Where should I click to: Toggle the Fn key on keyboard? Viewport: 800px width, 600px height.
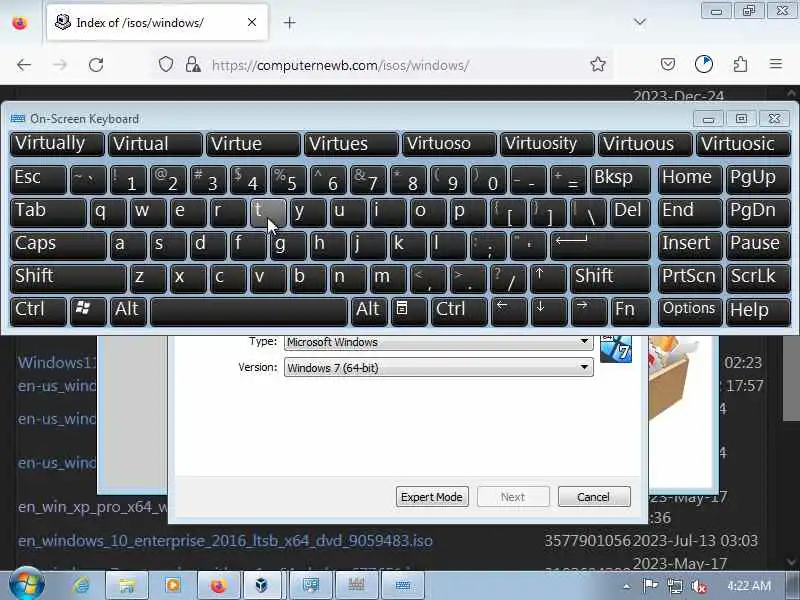pyautogui.click(x=631, y=312)
